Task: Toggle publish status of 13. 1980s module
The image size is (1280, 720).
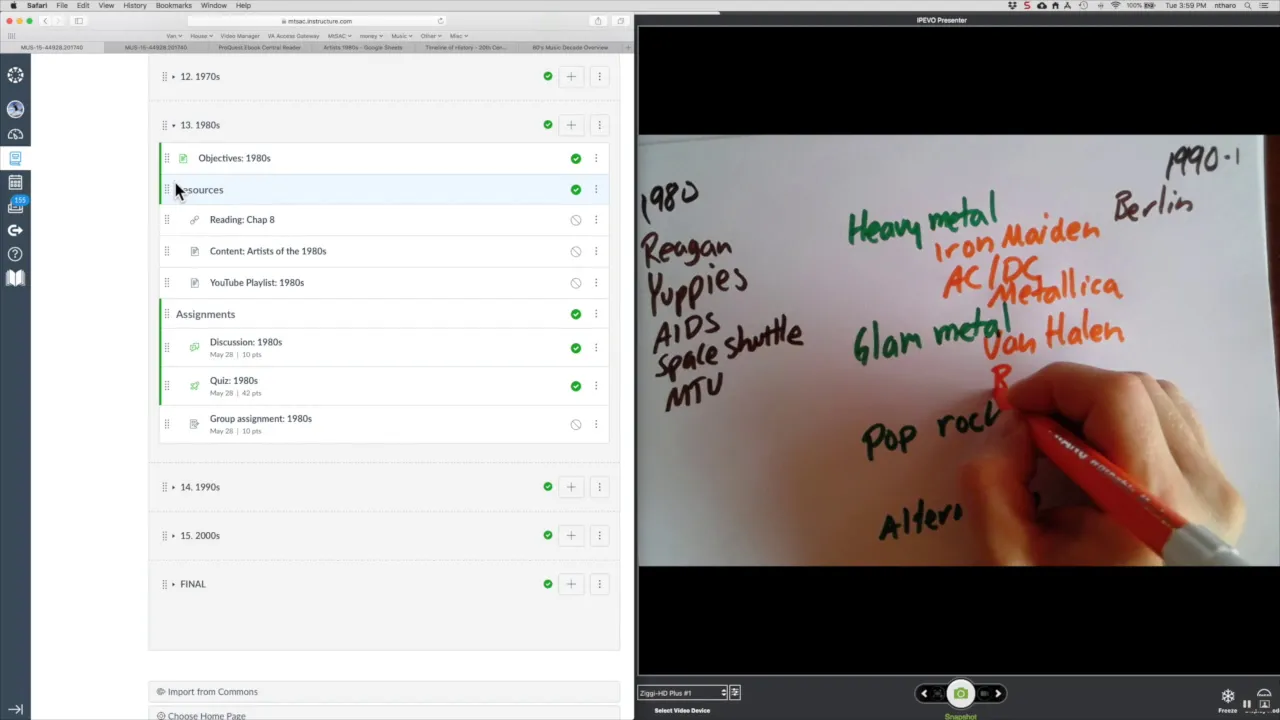Action: [x=548, y=125]
